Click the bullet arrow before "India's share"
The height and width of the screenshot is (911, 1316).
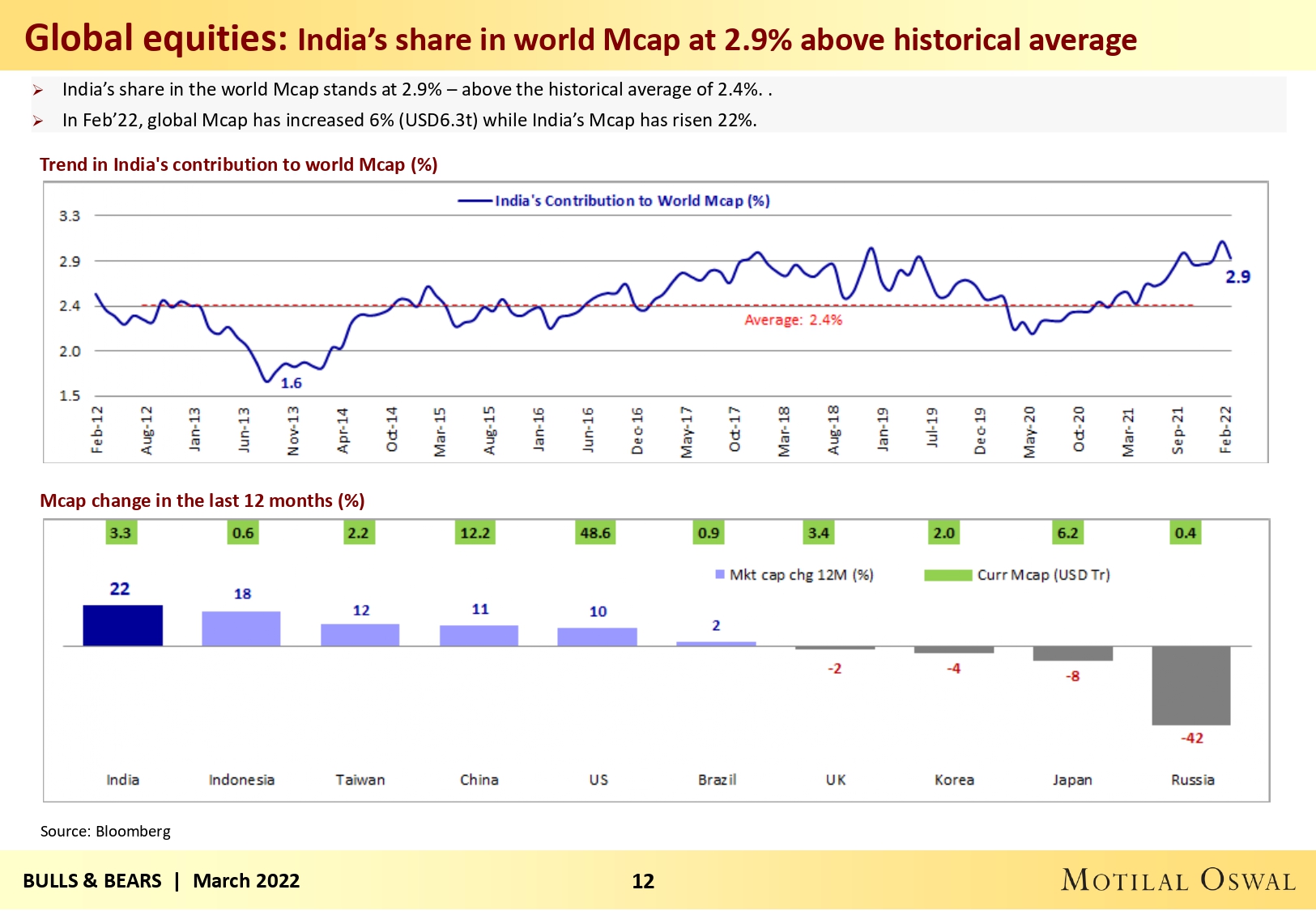tap(37, 90)
